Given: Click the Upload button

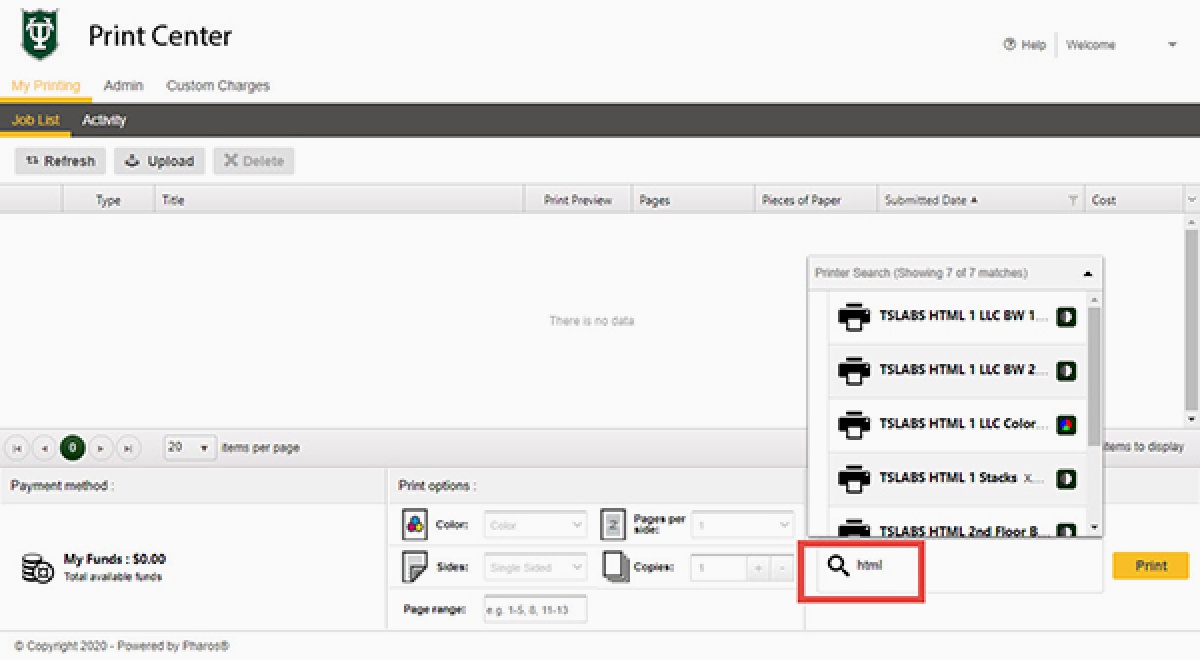Looking at the screenshot, I should click(160, 161).
